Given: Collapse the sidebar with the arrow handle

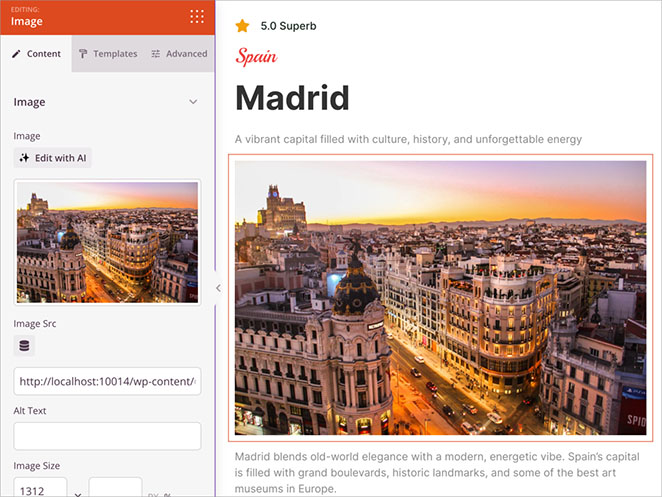Looking at the screenshot, I should pos(218,288).
